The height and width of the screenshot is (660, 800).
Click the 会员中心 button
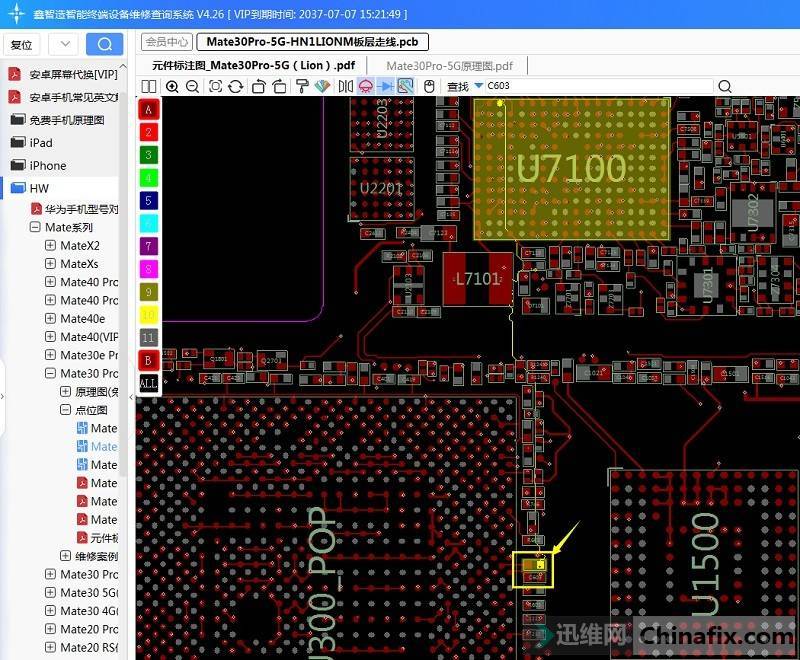tap(167, 42)
